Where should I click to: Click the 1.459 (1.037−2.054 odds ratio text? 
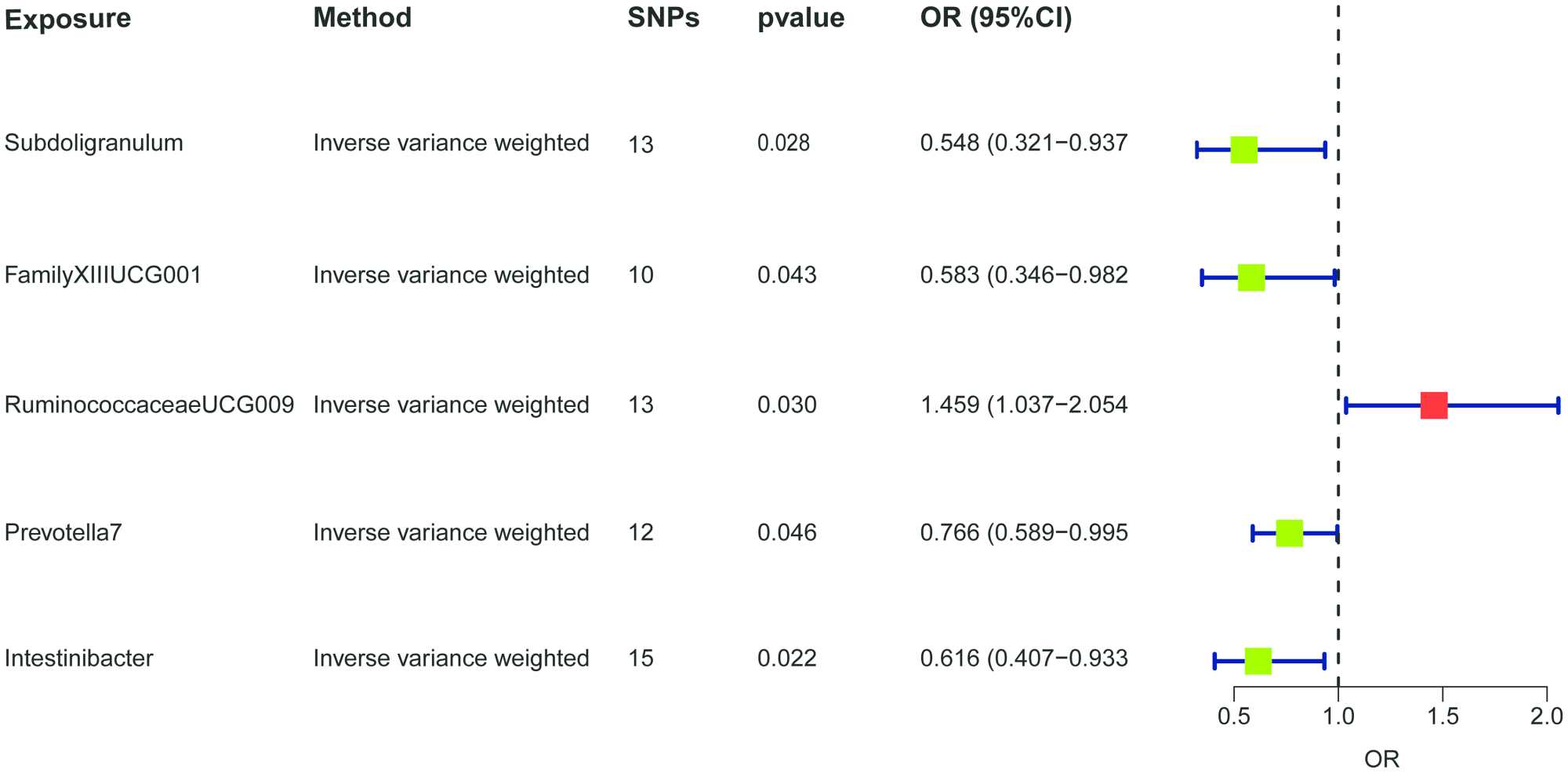click(x=1023, y=405)
